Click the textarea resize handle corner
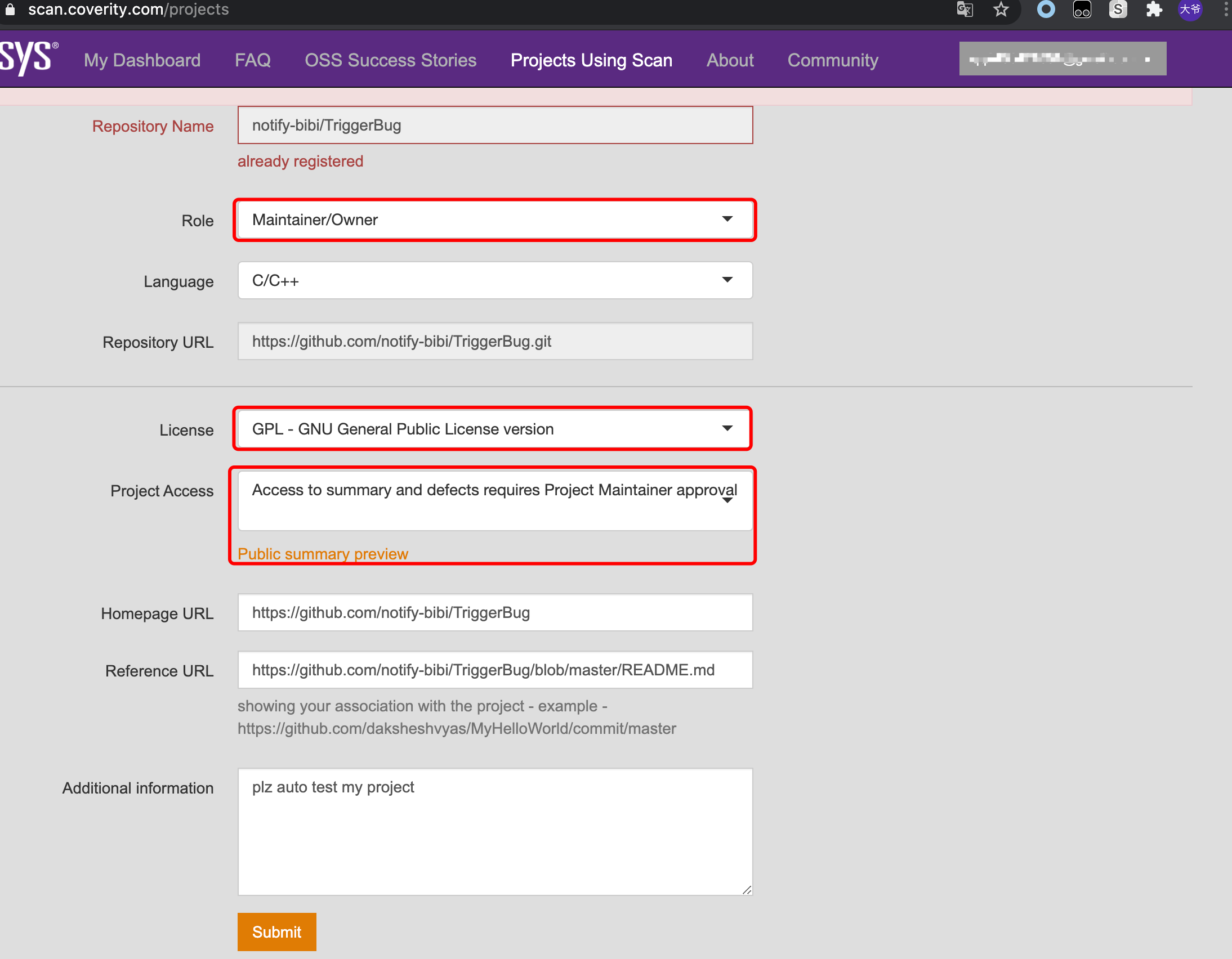This screenshot has width=1232, height=959. click(747, 890)
